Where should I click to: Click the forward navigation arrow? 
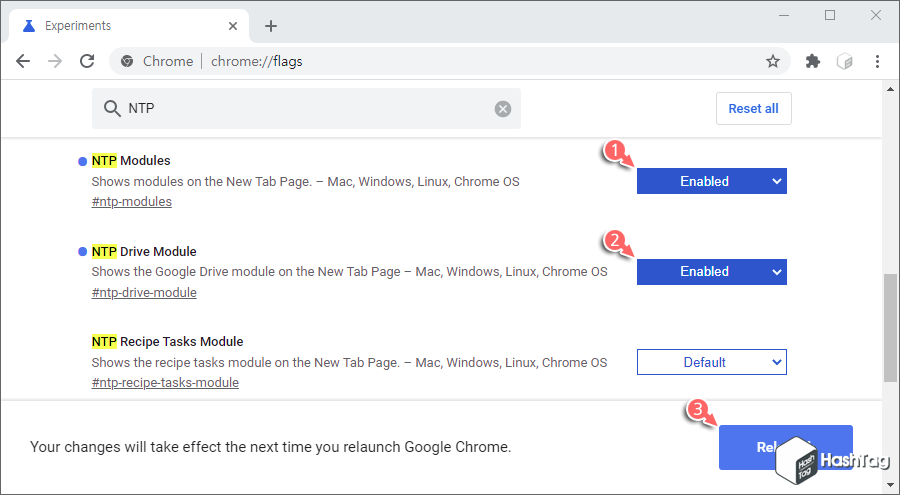[55, 61]
